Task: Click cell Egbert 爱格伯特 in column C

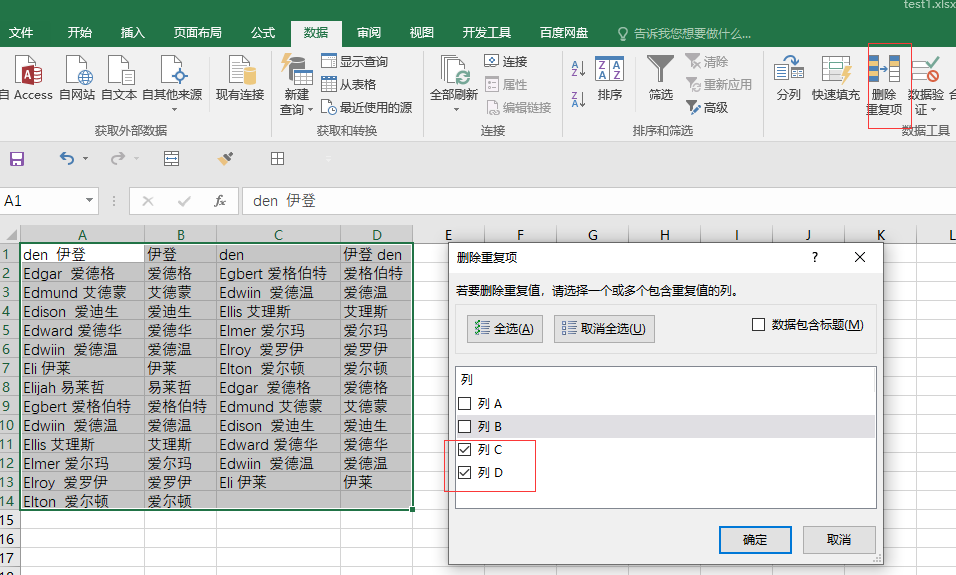Action: coord(278,274)
